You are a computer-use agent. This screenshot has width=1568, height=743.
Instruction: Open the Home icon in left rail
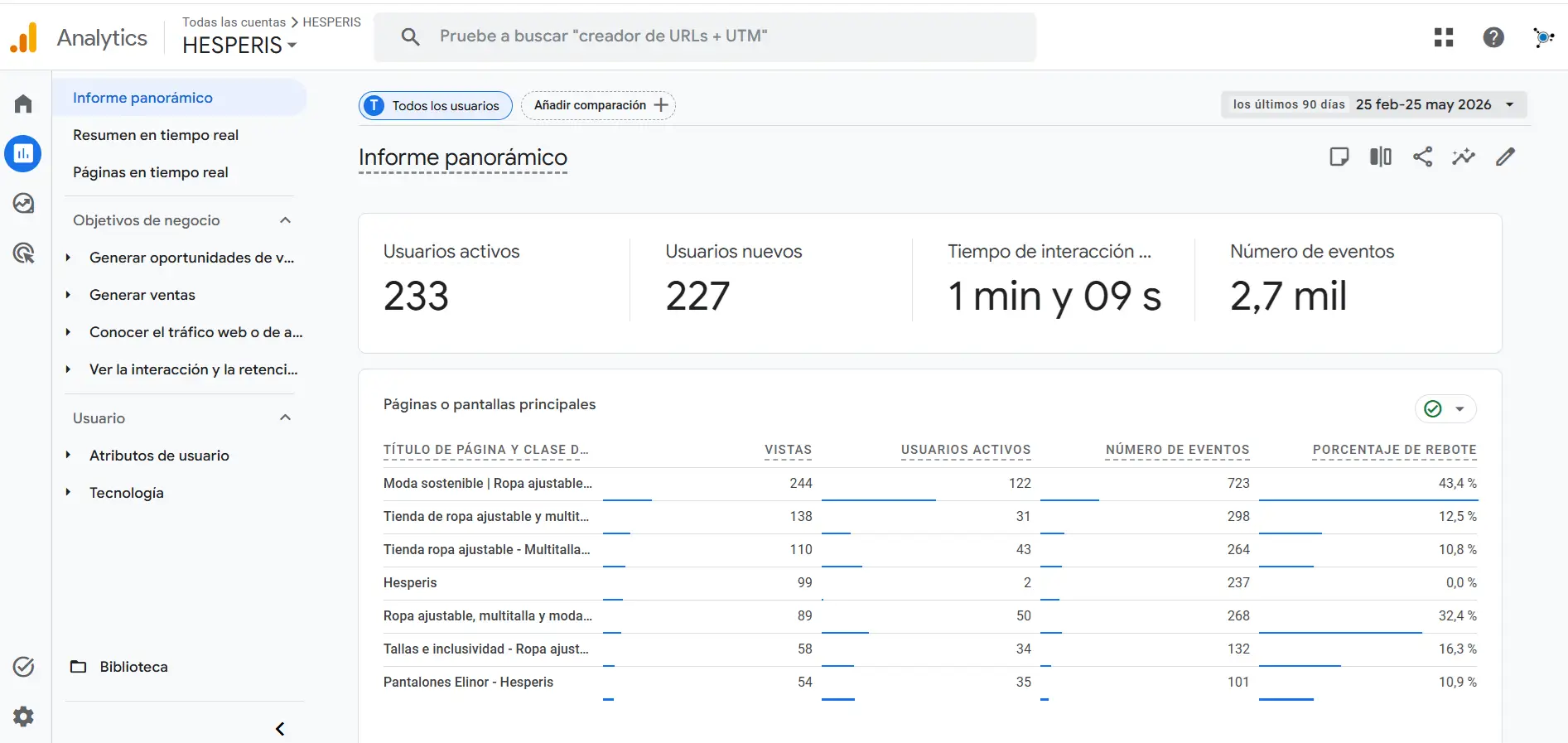click(x=23, y=104)
